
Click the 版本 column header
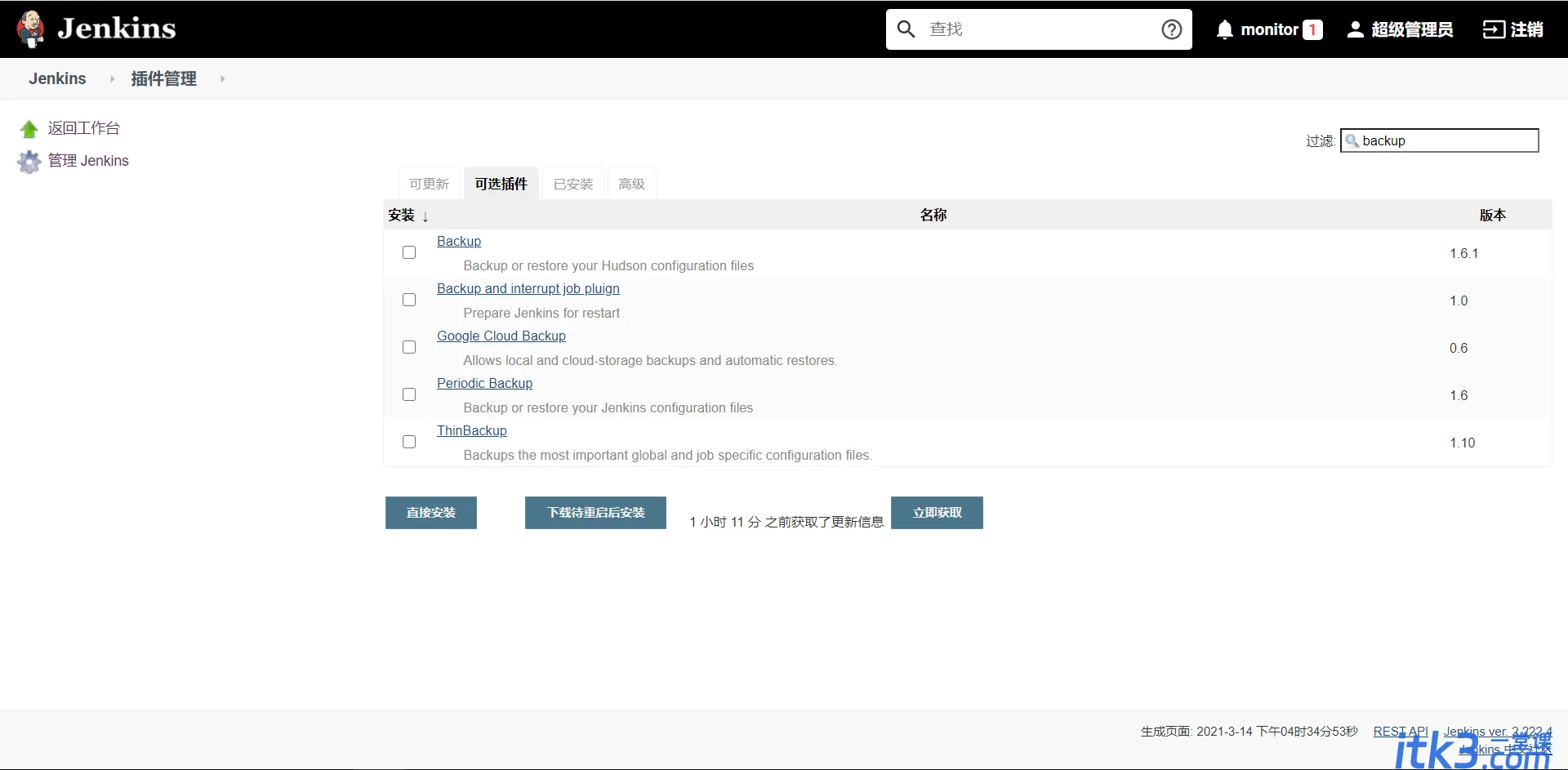[1493, 215]
